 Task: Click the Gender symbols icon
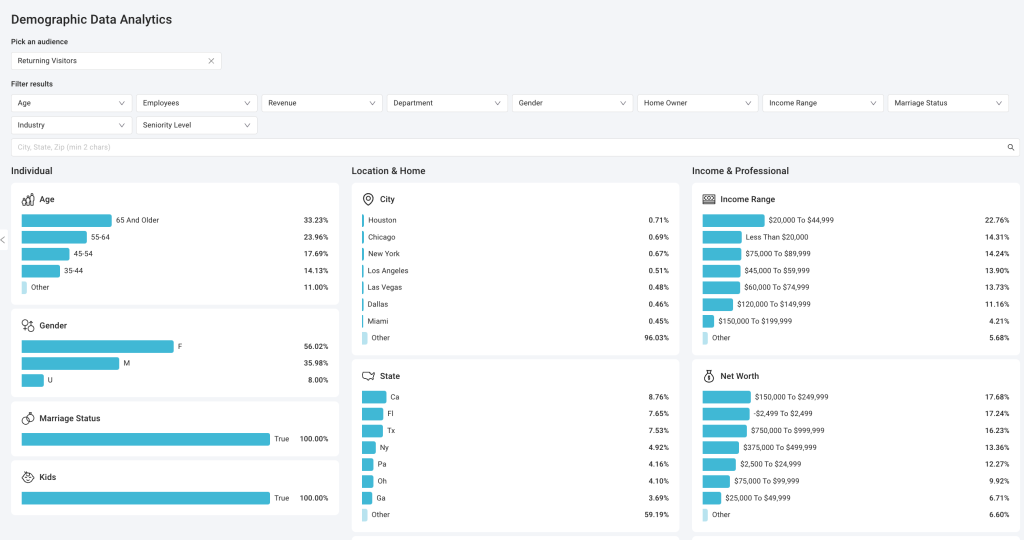click(28, 325)
